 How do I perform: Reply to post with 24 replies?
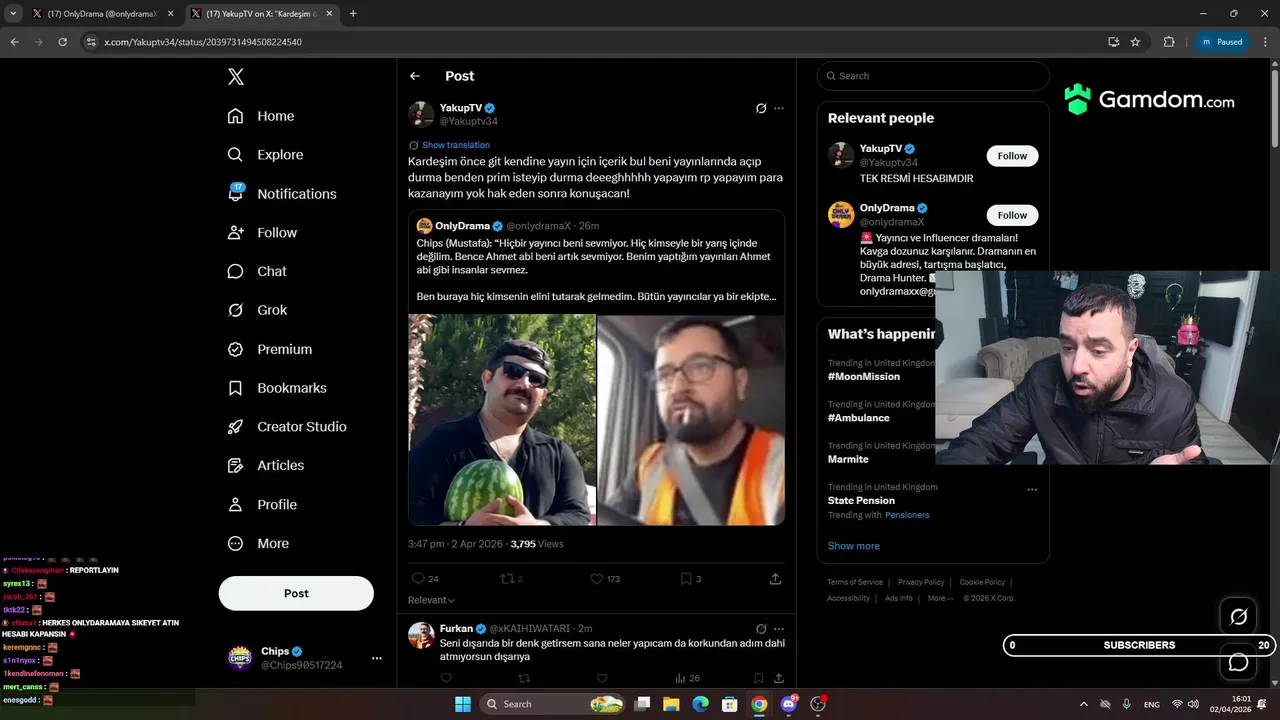coord(425,579)
